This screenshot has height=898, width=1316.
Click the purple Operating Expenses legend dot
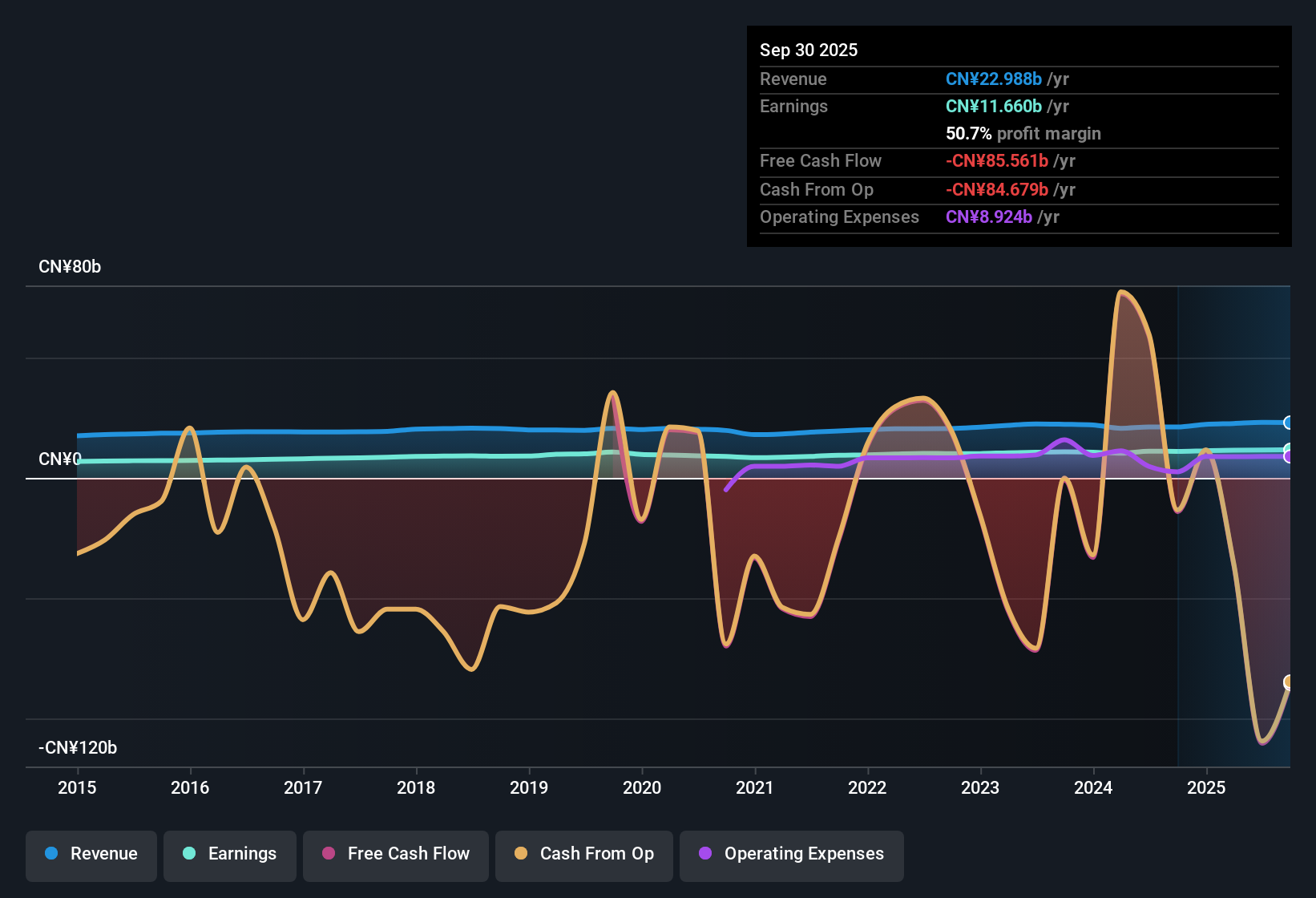click(704, 854)
